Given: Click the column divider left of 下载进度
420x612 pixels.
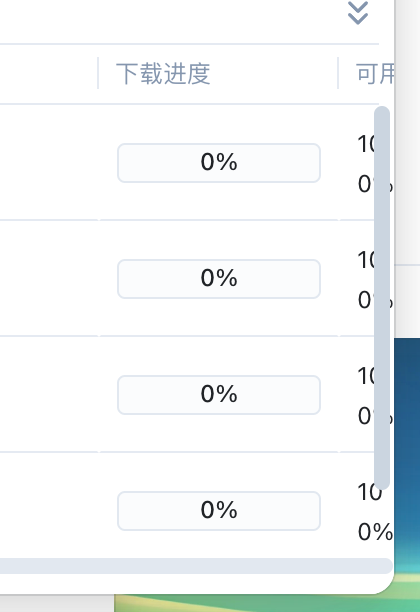Looking at the screenshot, I should [98, 73].
